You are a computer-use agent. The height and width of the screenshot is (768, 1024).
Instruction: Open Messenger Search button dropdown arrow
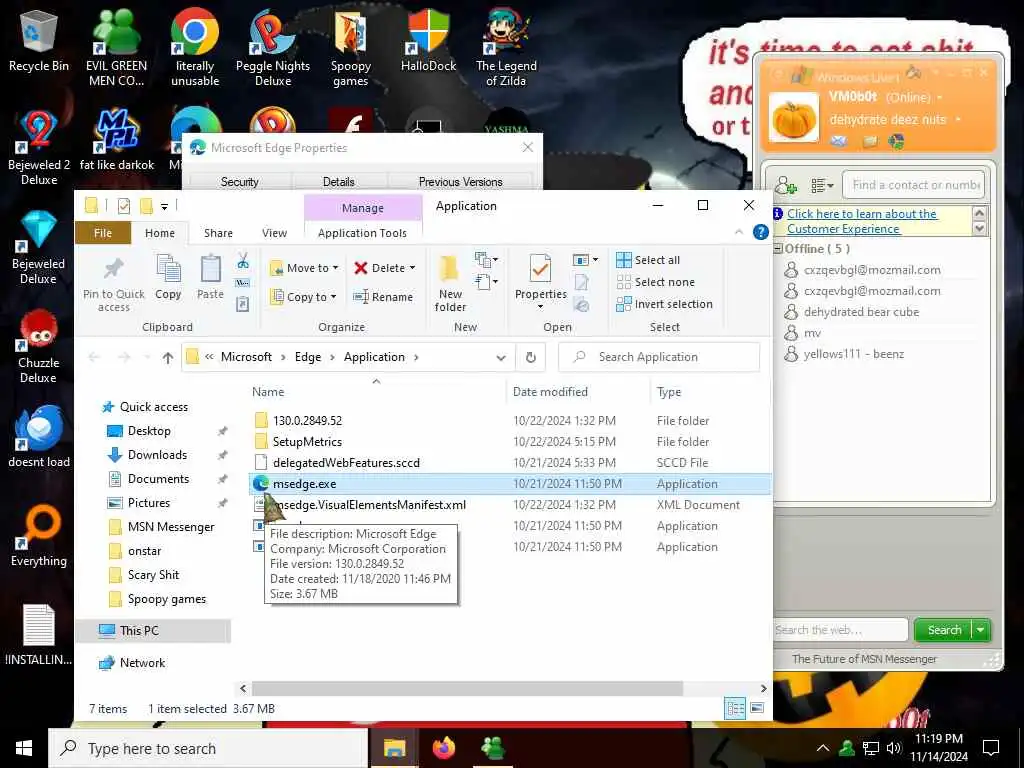(980, 630)
